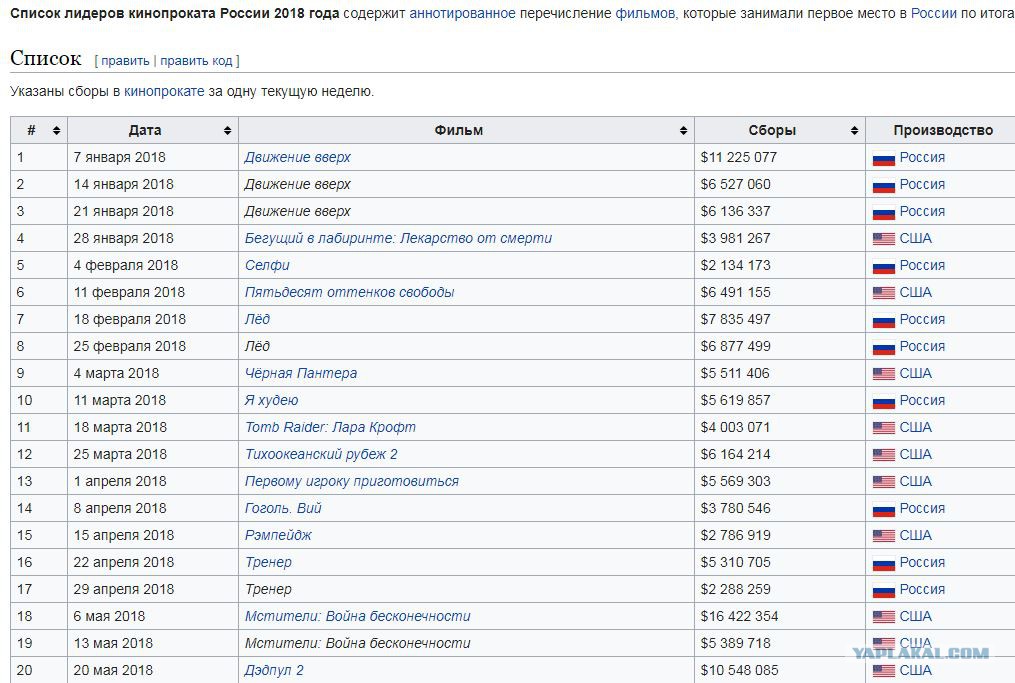Click править код link

click(196, 60)
